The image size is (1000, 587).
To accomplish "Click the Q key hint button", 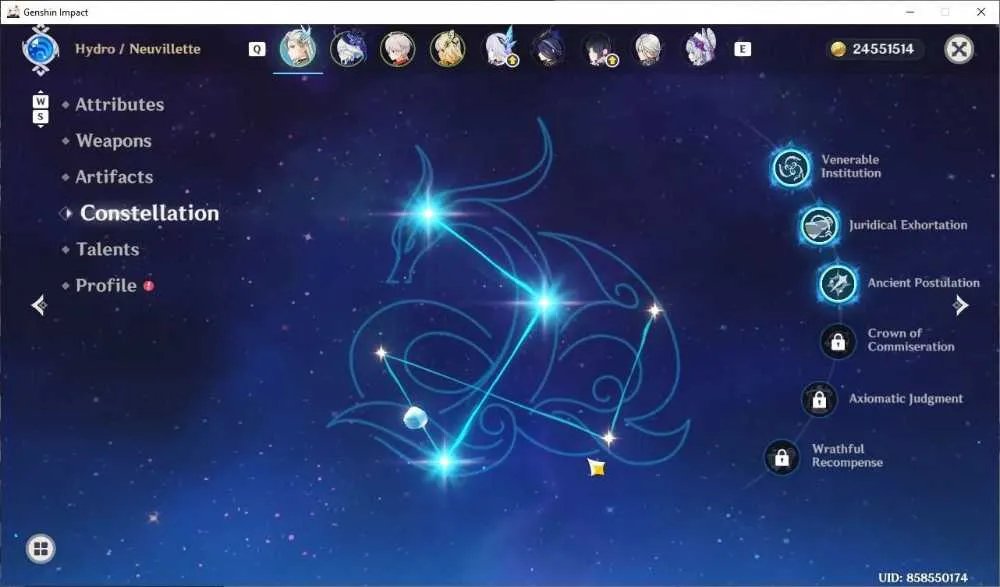I will point(257,49).
